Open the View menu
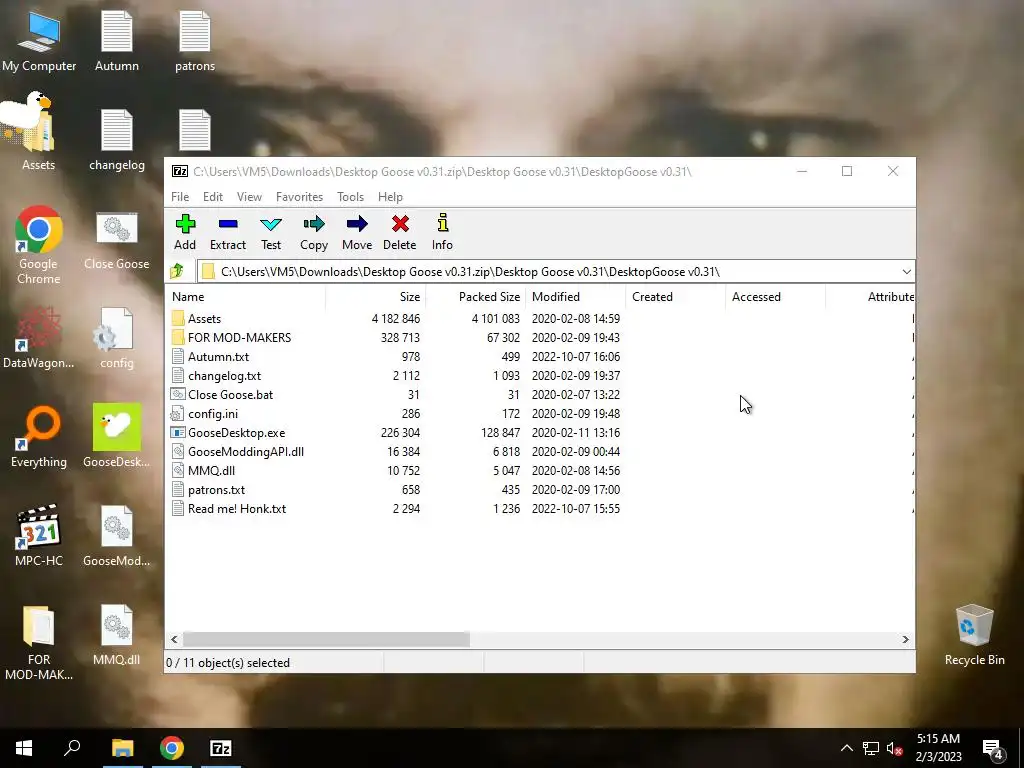1024x768 pixels. click(x=249, y=197)
